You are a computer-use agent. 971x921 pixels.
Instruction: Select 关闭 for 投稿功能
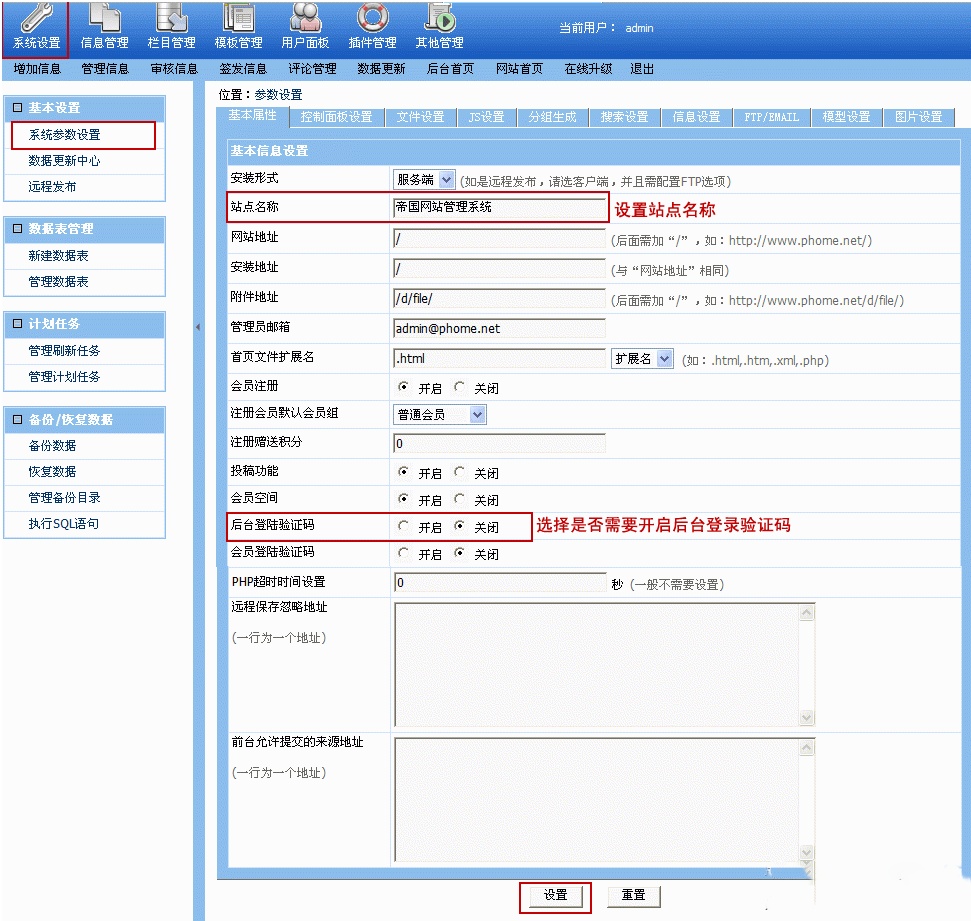point(460,472)
